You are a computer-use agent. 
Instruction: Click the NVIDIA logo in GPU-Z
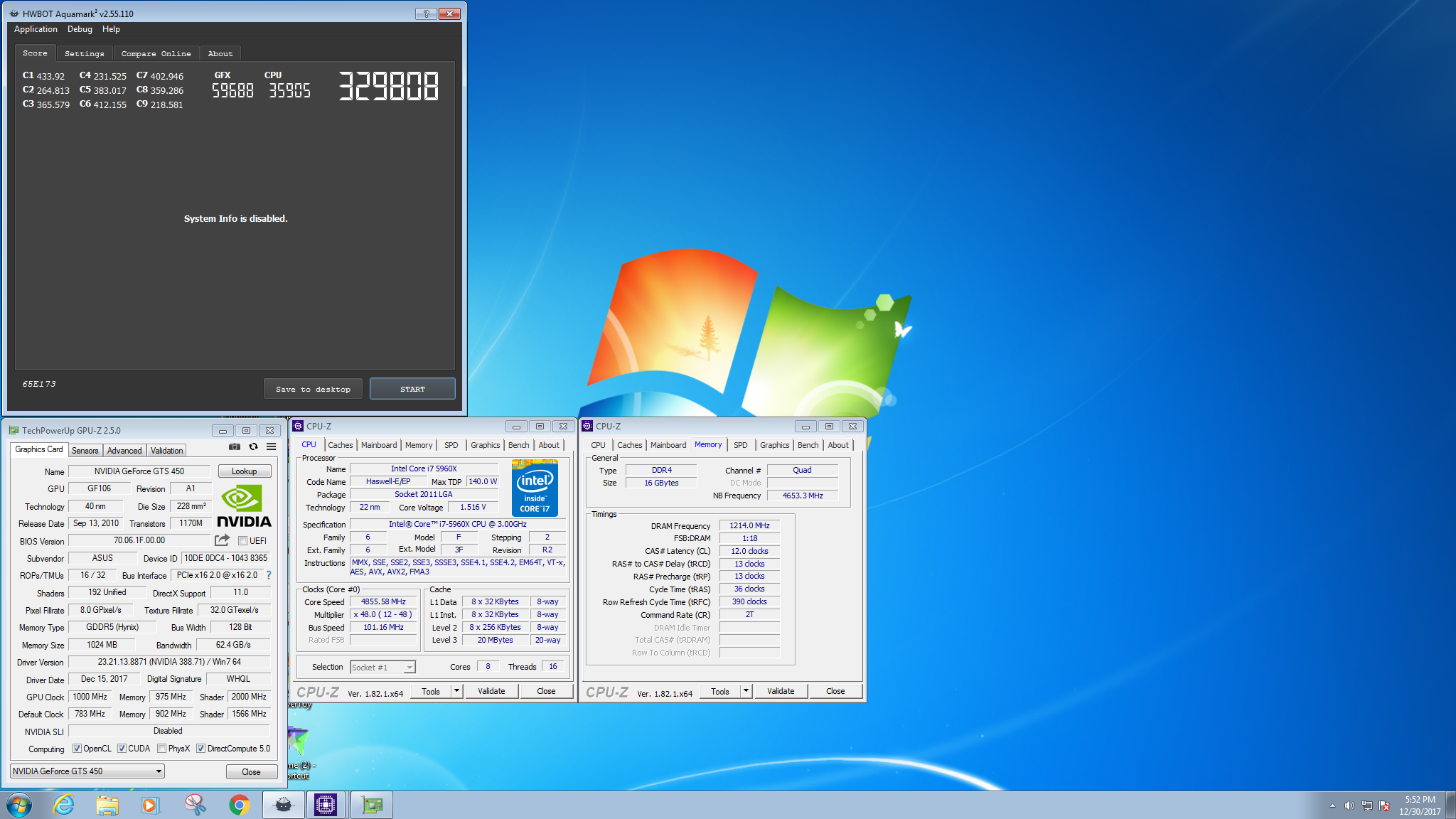(x=244, y=506)
